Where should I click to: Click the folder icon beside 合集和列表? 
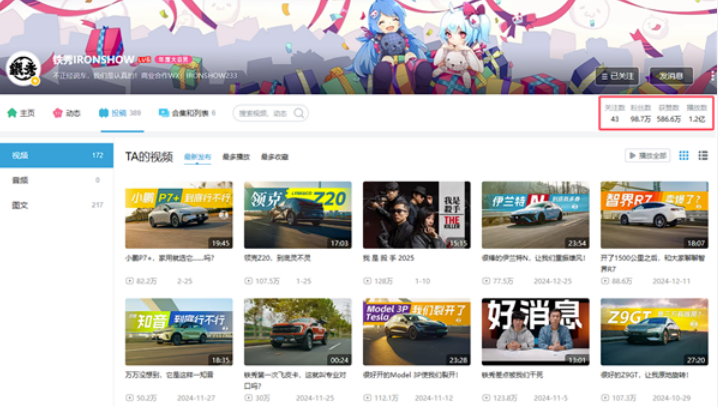164,113
